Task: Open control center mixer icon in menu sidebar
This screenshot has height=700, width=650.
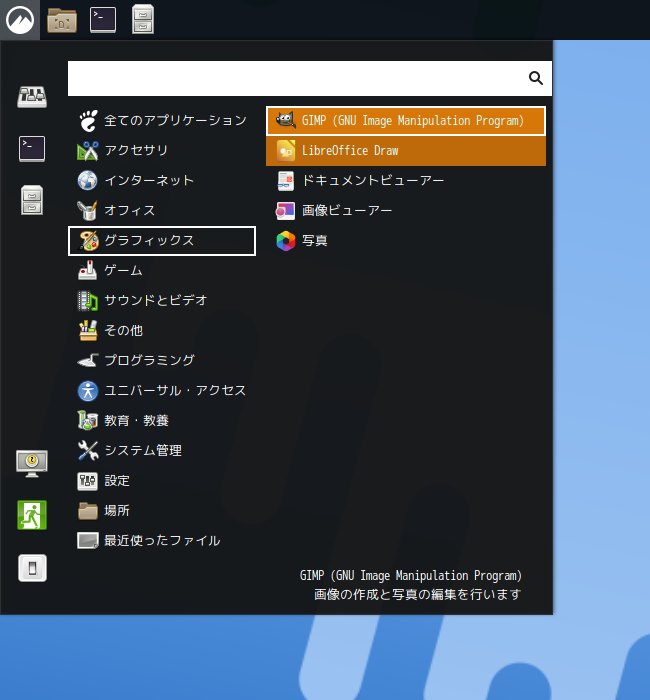Action: click(32, 96)
